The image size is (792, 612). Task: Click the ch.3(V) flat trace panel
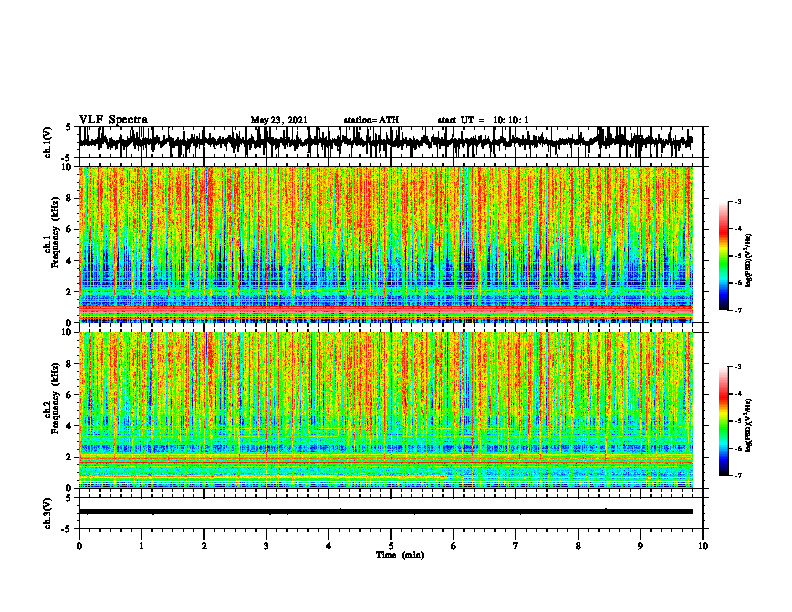tap(391, 513)
